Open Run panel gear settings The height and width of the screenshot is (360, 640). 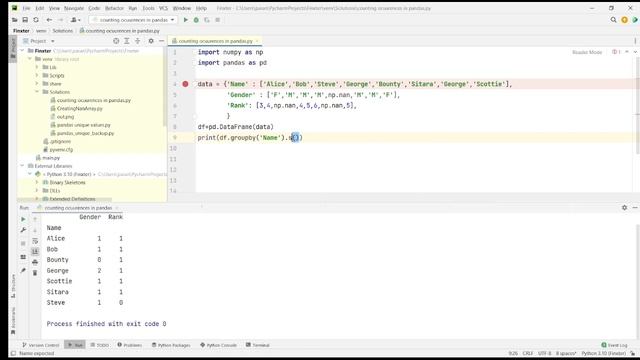(x=624, y=208)
